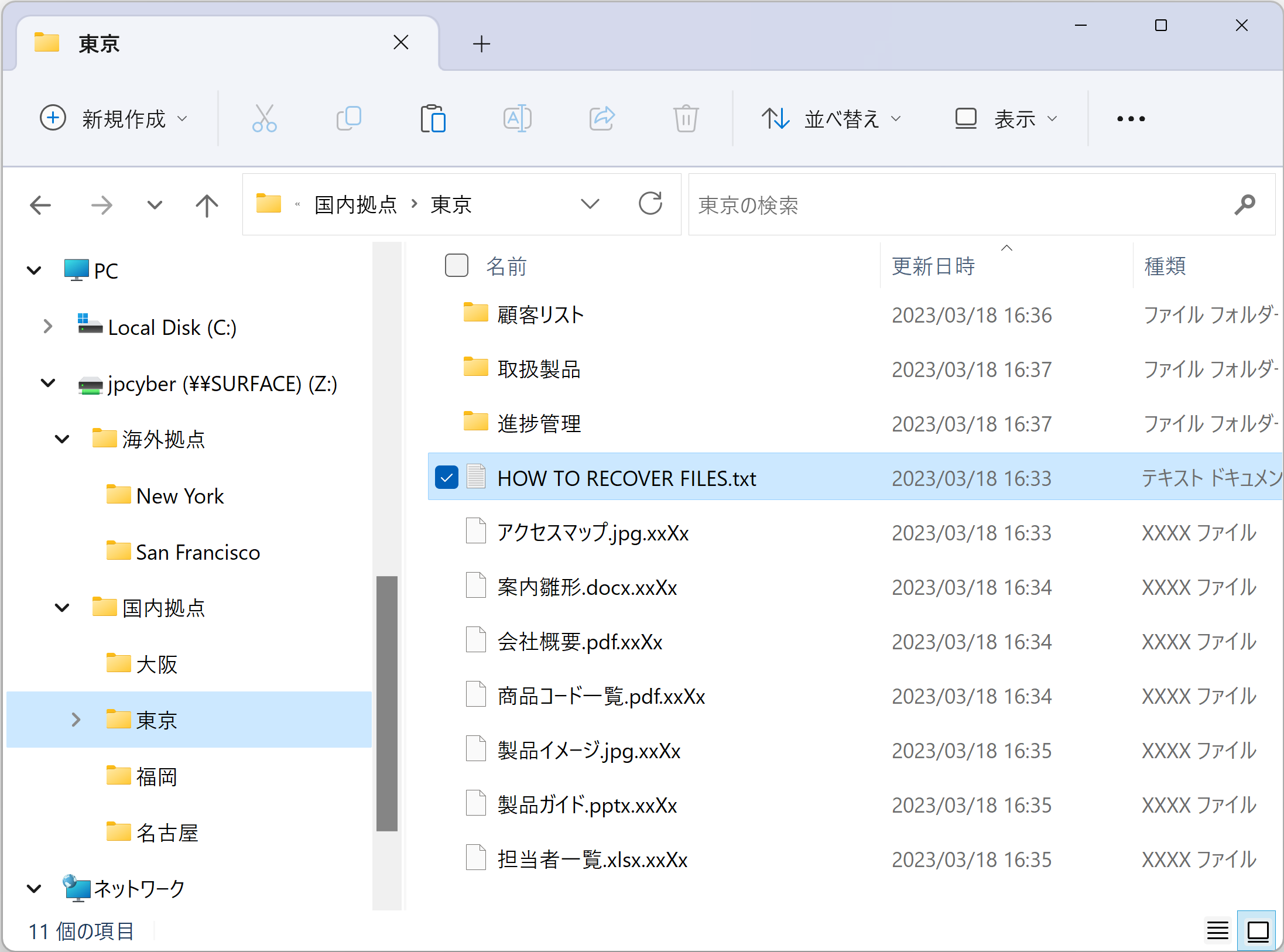Viewport: 1284px width, 952px height.
Task: Click the Copy icon in toolbar
Action: tap(349, 119)
